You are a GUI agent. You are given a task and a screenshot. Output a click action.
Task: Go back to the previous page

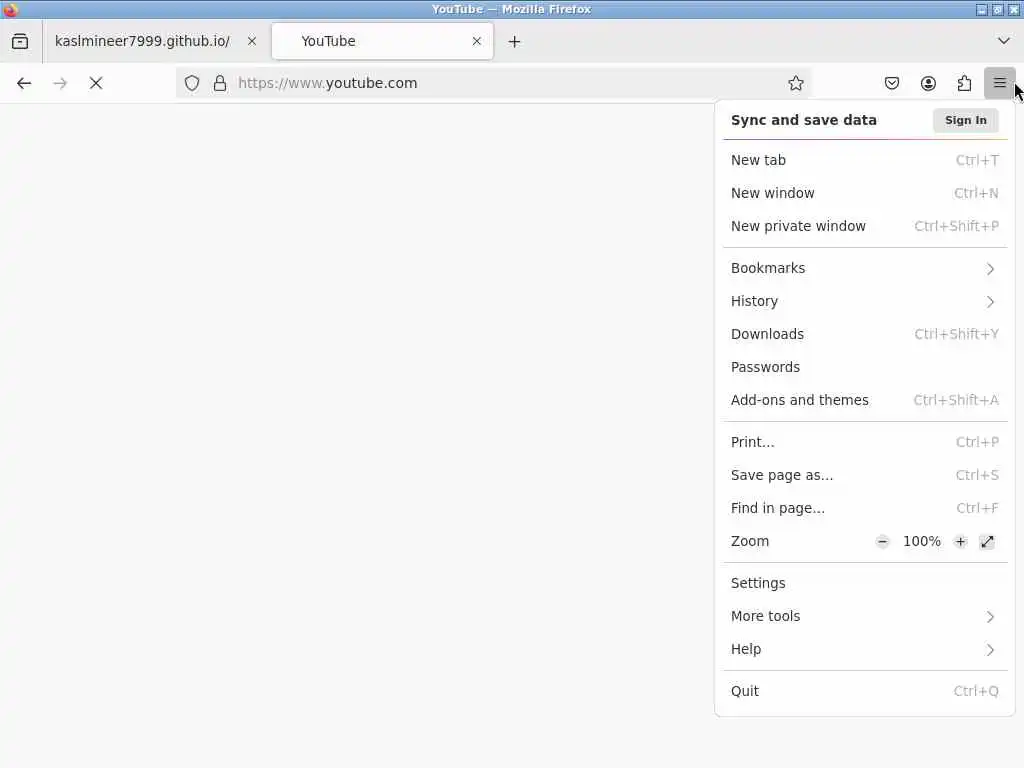click(x=24, y=83)
